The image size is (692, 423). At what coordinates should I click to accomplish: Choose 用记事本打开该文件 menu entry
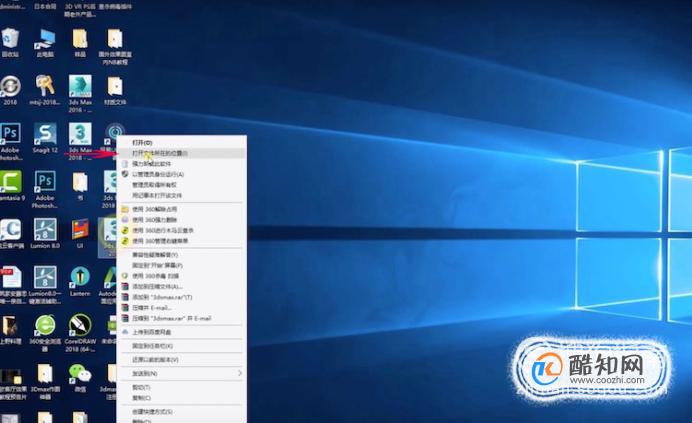(x=181, y=196)
